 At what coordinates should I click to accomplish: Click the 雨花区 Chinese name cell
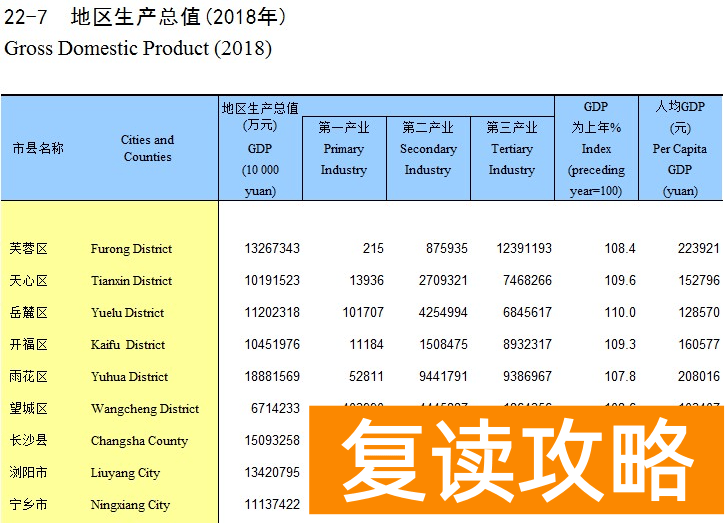click(28, 376)
